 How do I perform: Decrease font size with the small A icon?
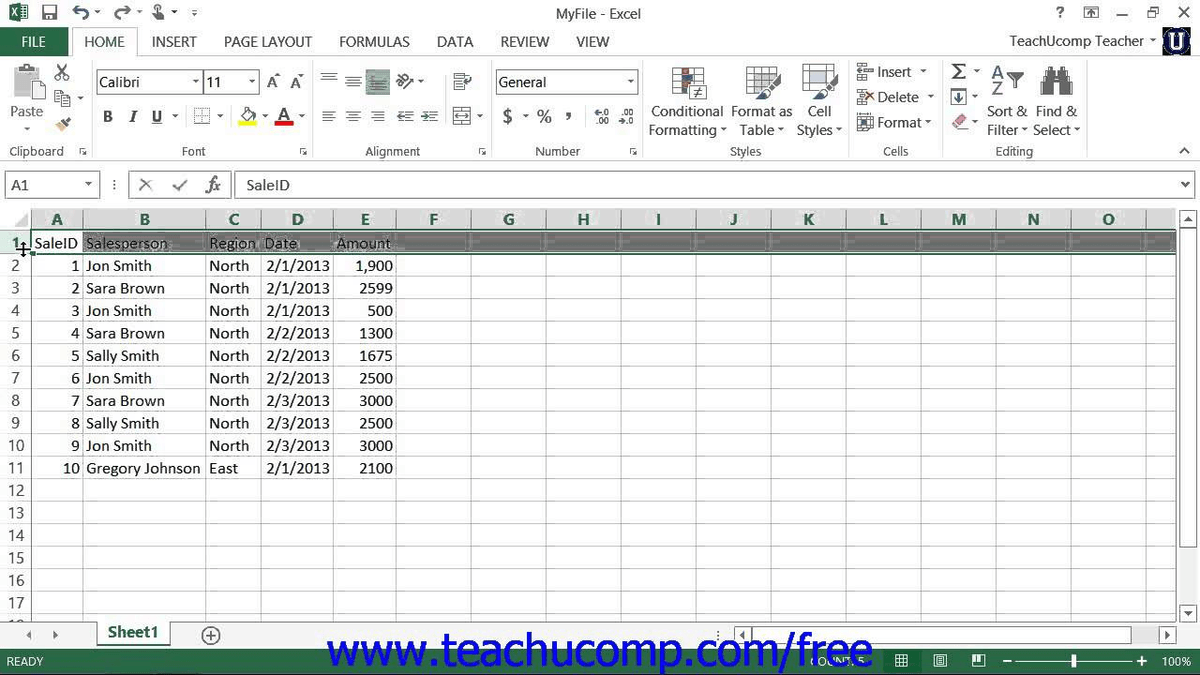(297, 82)
